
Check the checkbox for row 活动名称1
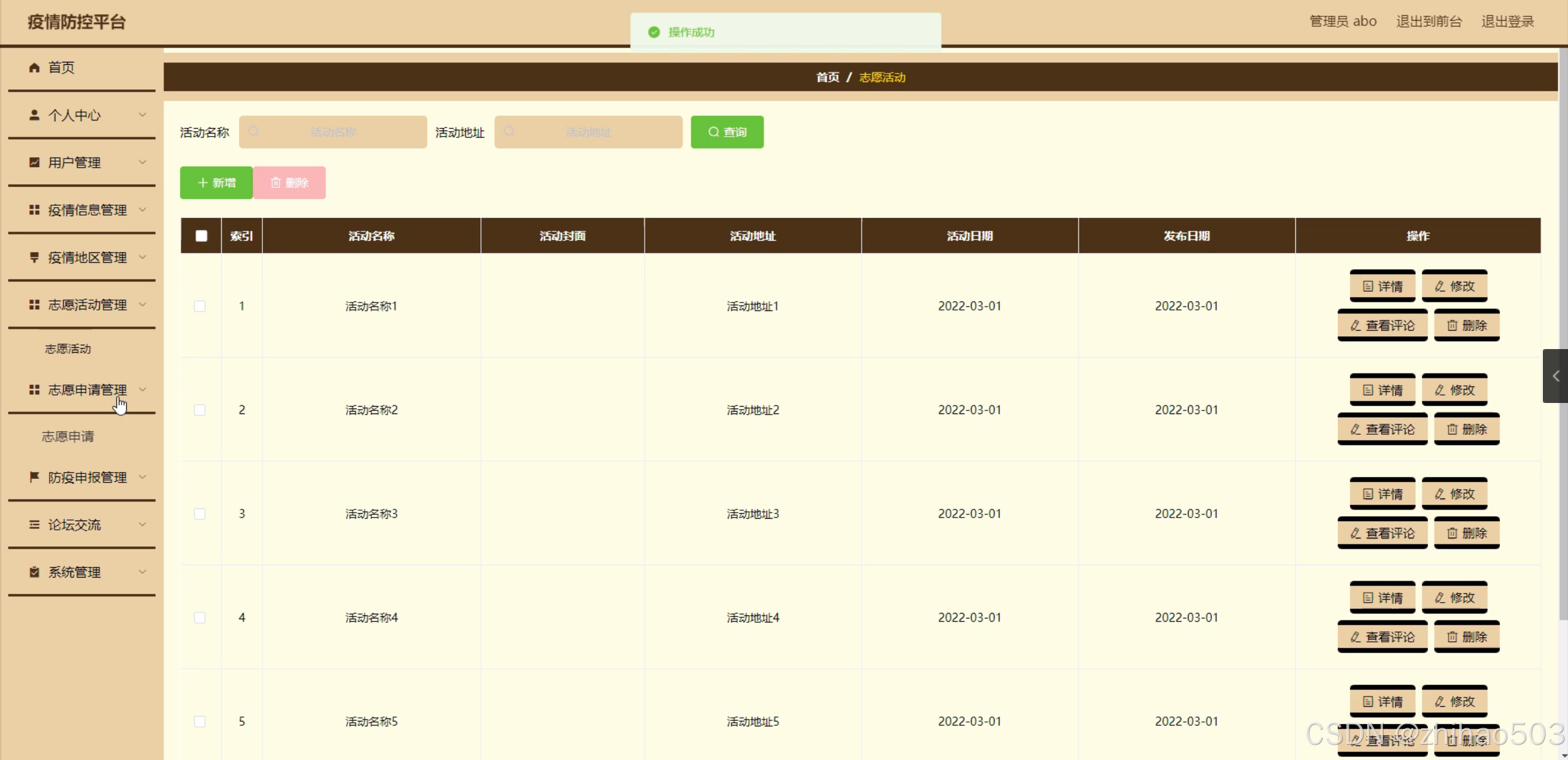pyautogui.click(x=200, y=306)
